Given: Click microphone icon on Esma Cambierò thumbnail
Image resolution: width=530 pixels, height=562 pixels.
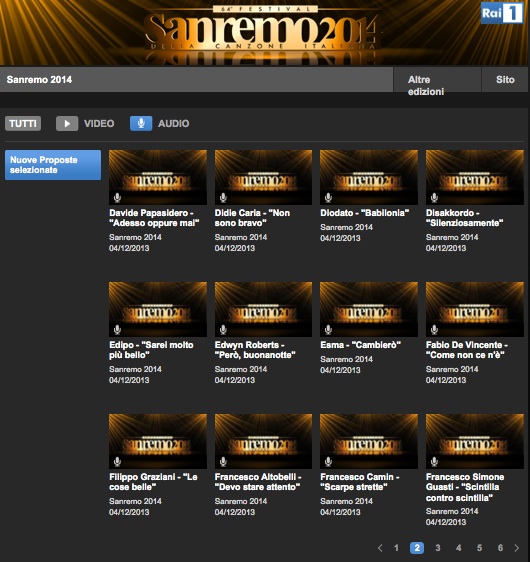Looking at the screenshot, I should coord(328,329).
